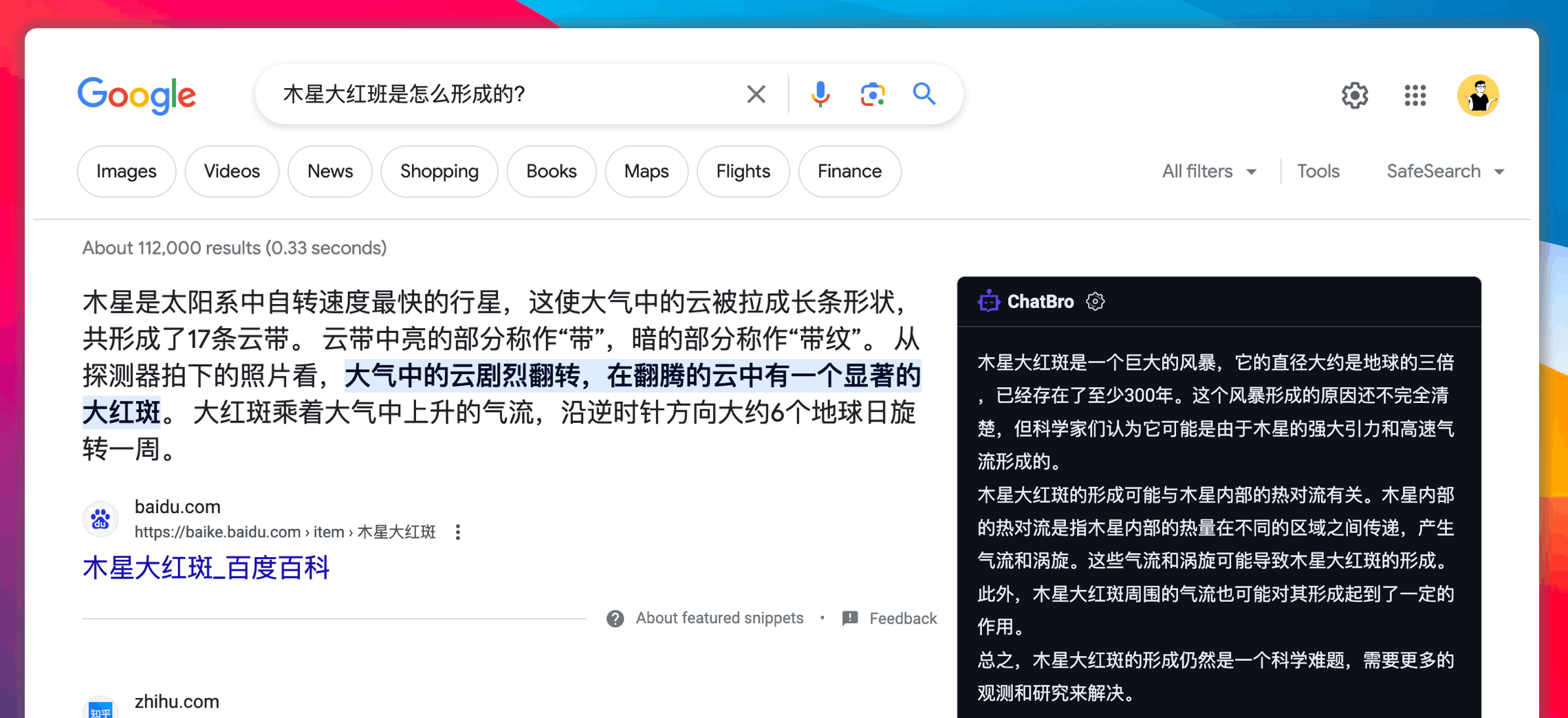Click ChatBro paragraph starting 木星大红斑是一个巨大的风暴
This screenshot has width=1568, height=718.
[x=1215, y=411]
